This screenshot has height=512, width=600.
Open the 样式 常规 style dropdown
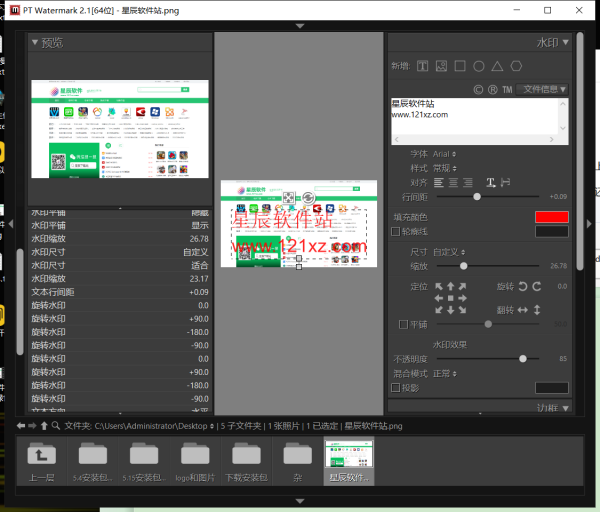pos(445,168)
